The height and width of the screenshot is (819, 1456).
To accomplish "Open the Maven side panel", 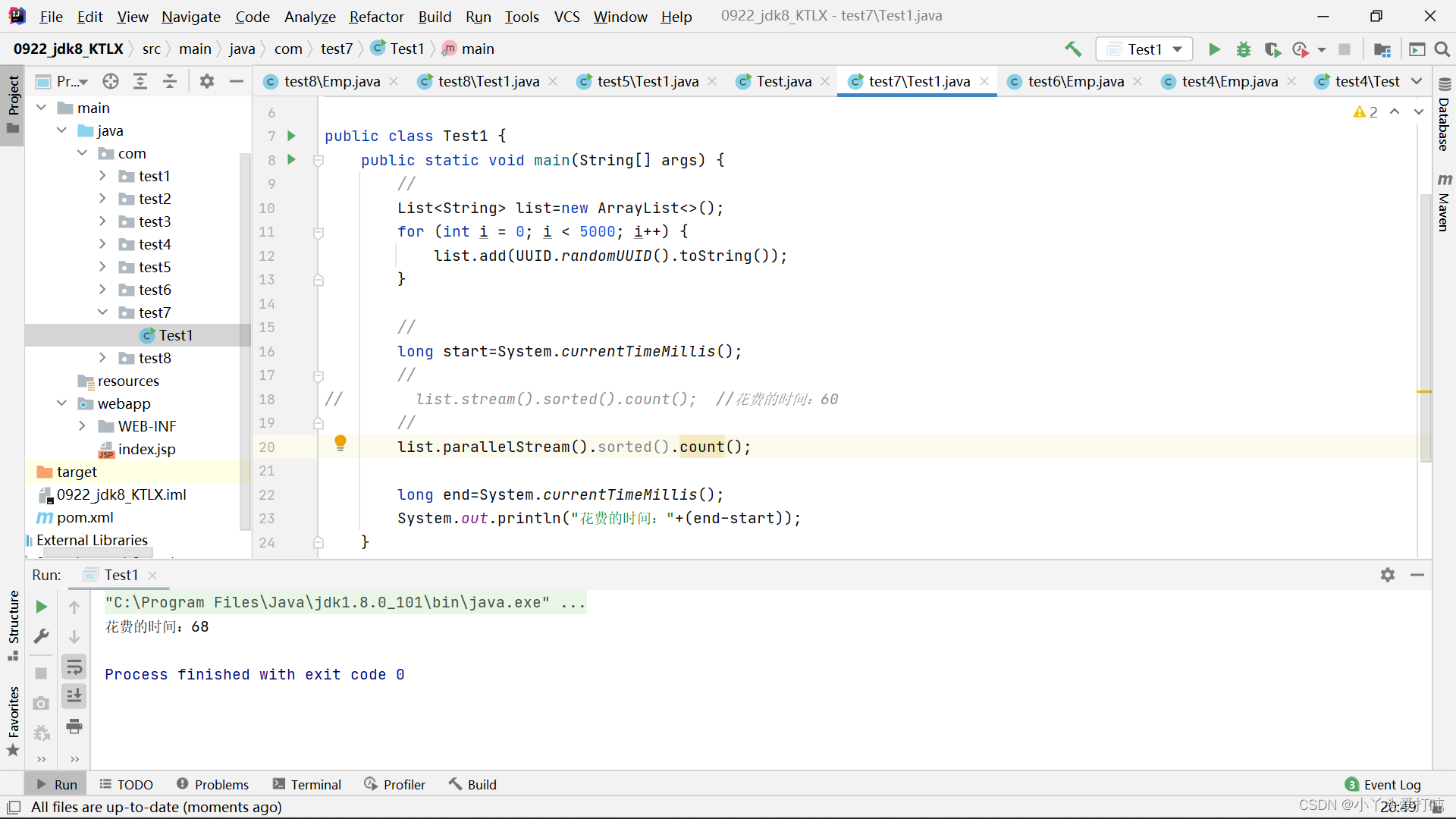I will [x=1444, y=203].
